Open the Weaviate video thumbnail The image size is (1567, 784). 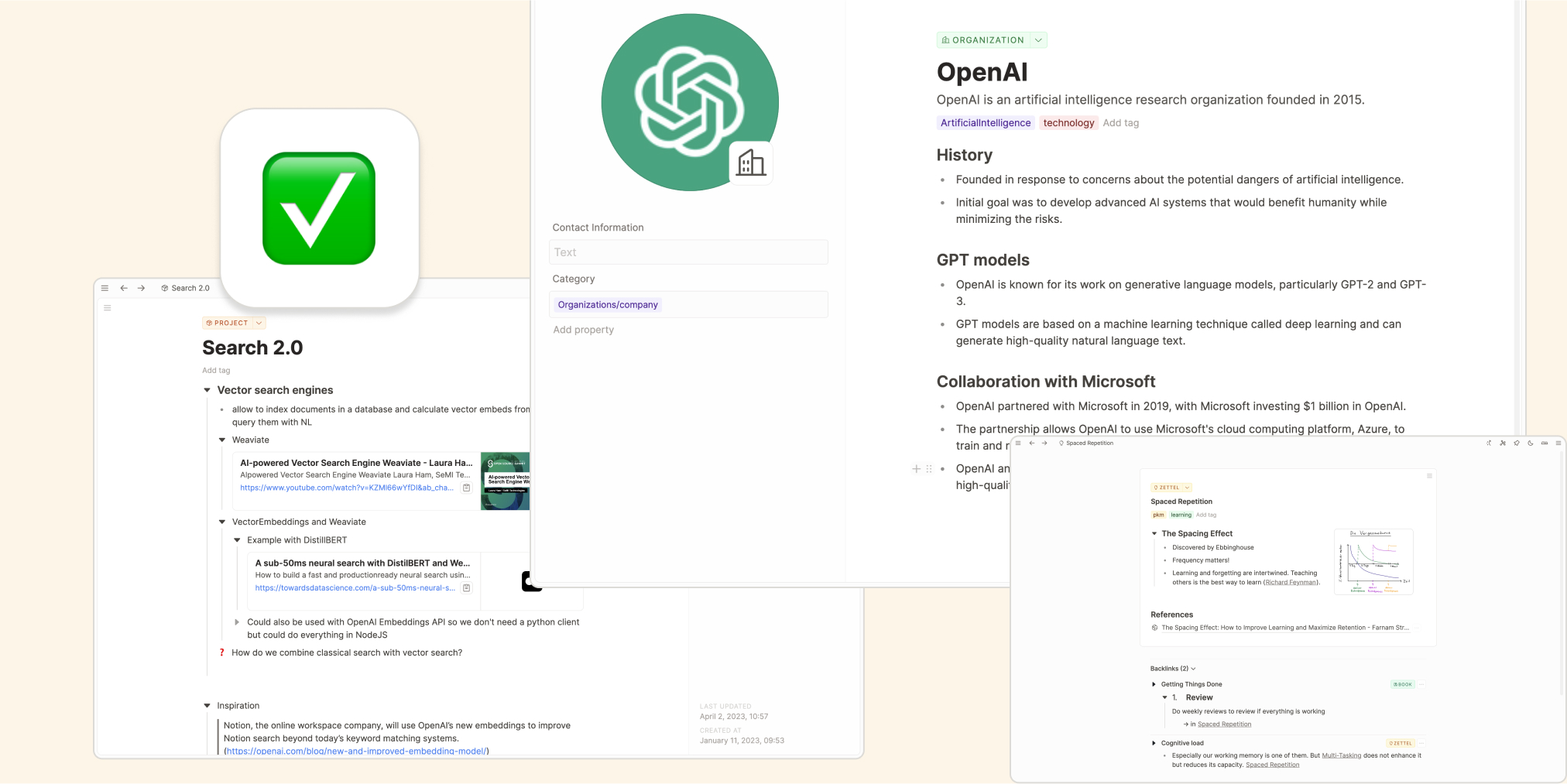(x=505, y=481)
